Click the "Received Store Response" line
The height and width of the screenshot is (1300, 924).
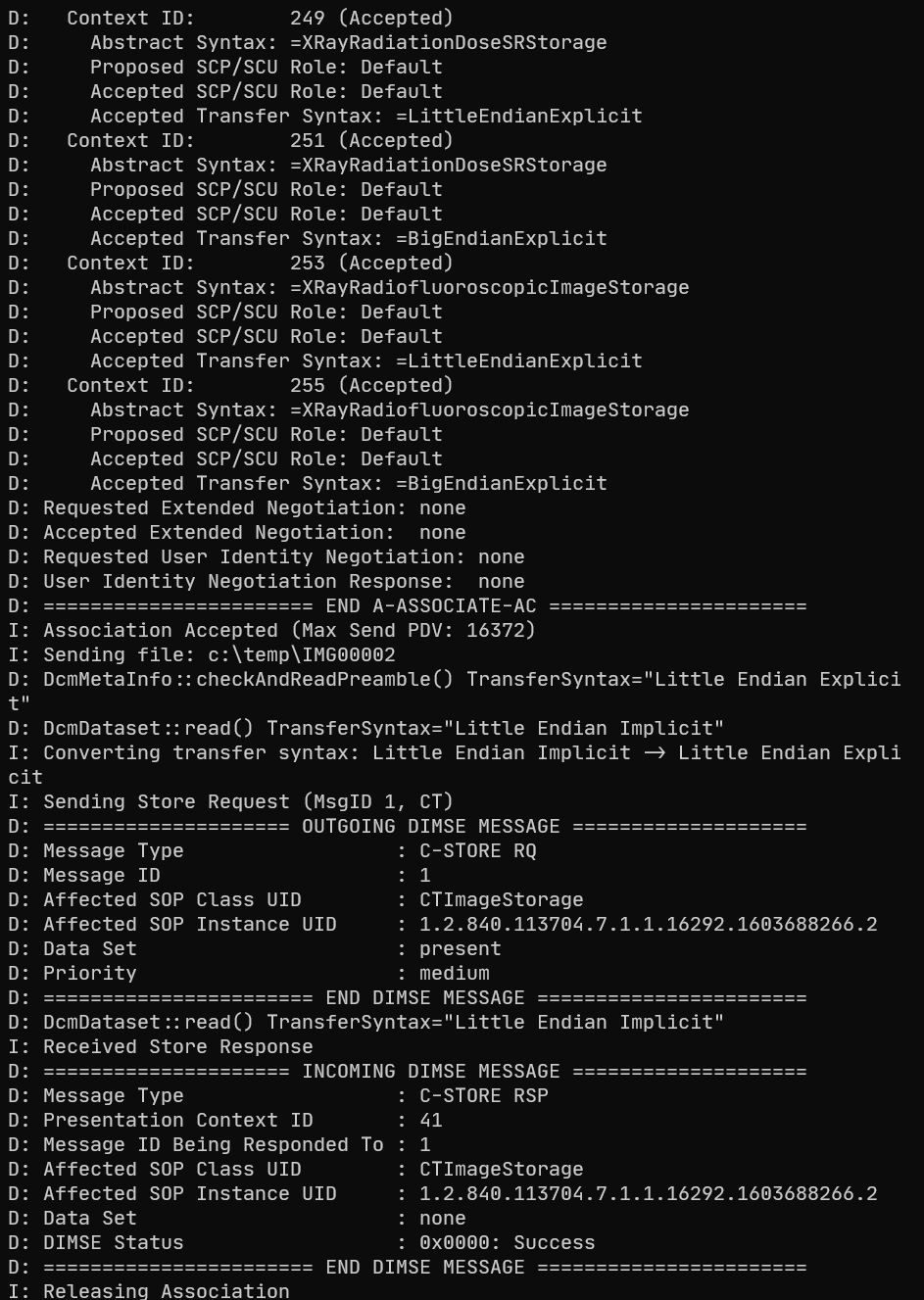click(177, 1046)
